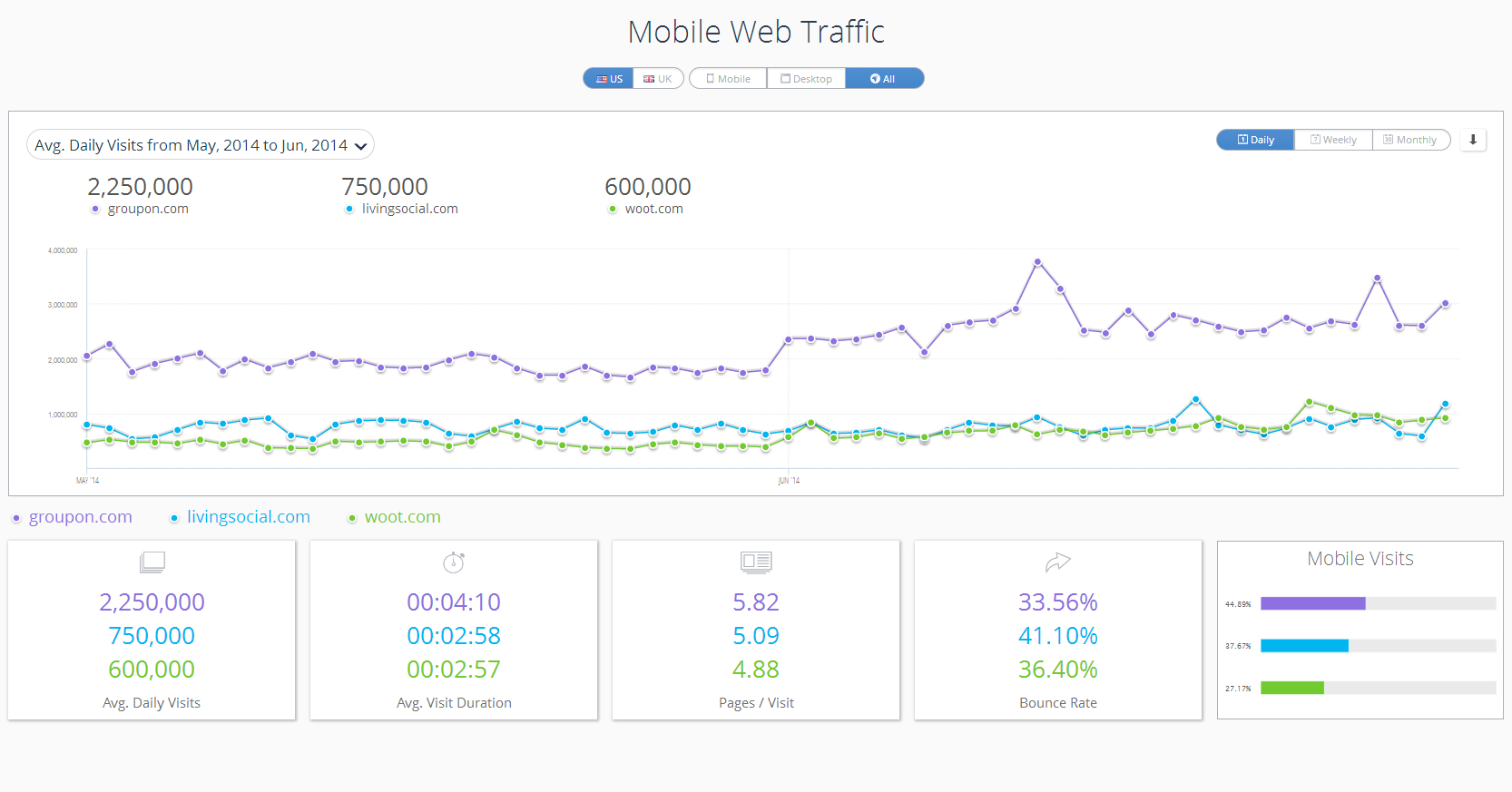Switch chart to Weekly granularity
The height and width of the screenshot is (792, 1512).
(1333, 140)
